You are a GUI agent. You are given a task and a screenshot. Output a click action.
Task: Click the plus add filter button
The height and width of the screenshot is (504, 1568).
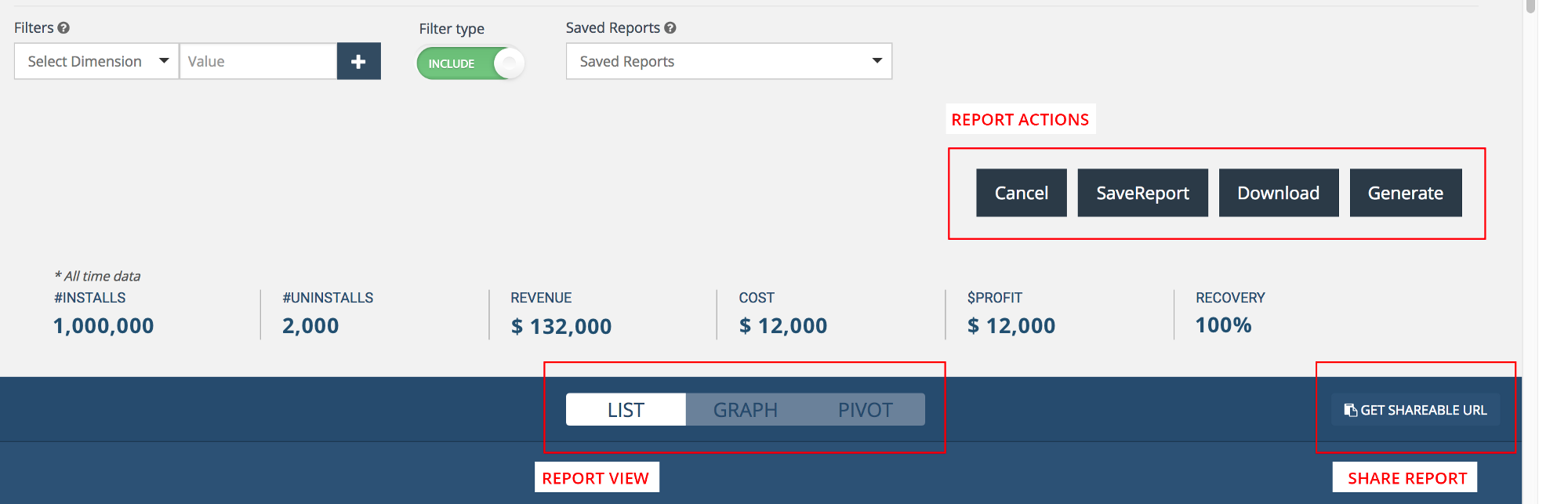pyautogui.click(x=358, y=61)
